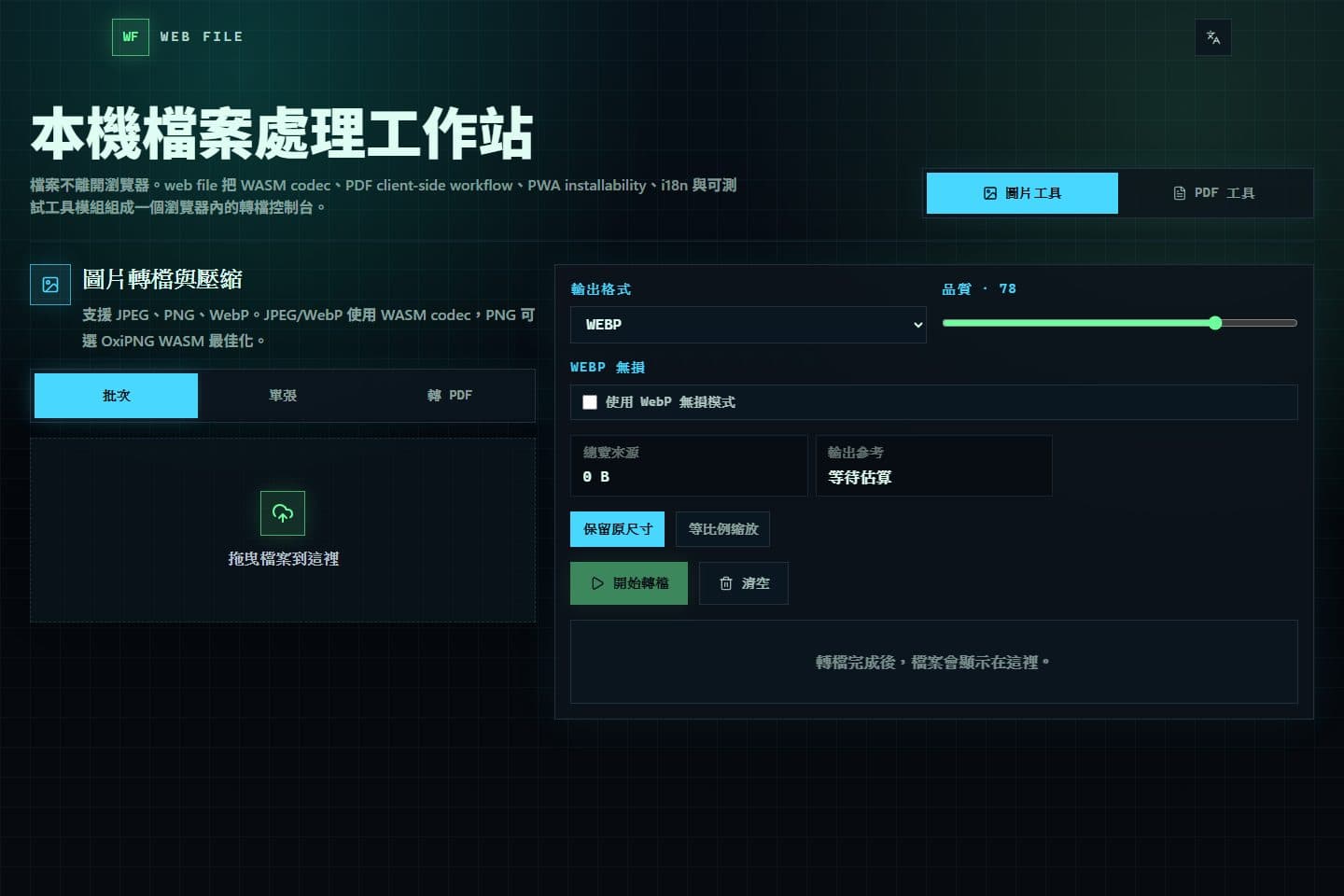Select the 單張 mode tab
This screenshot has width=1344, height=896.
pyautogui.click(x=283, y=396)
